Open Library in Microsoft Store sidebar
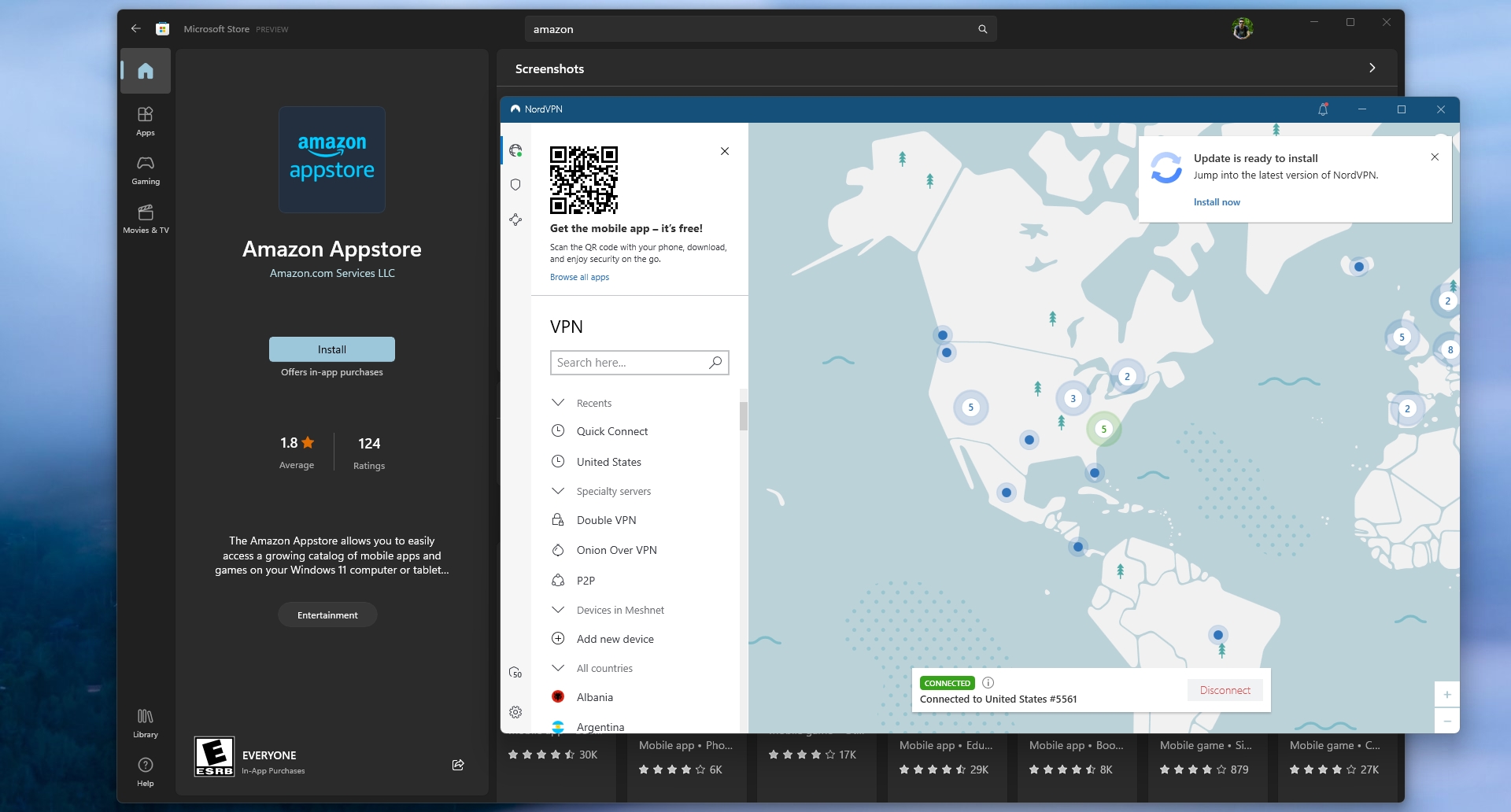This screenshot has height=812, width=1511. coord(146,722)
